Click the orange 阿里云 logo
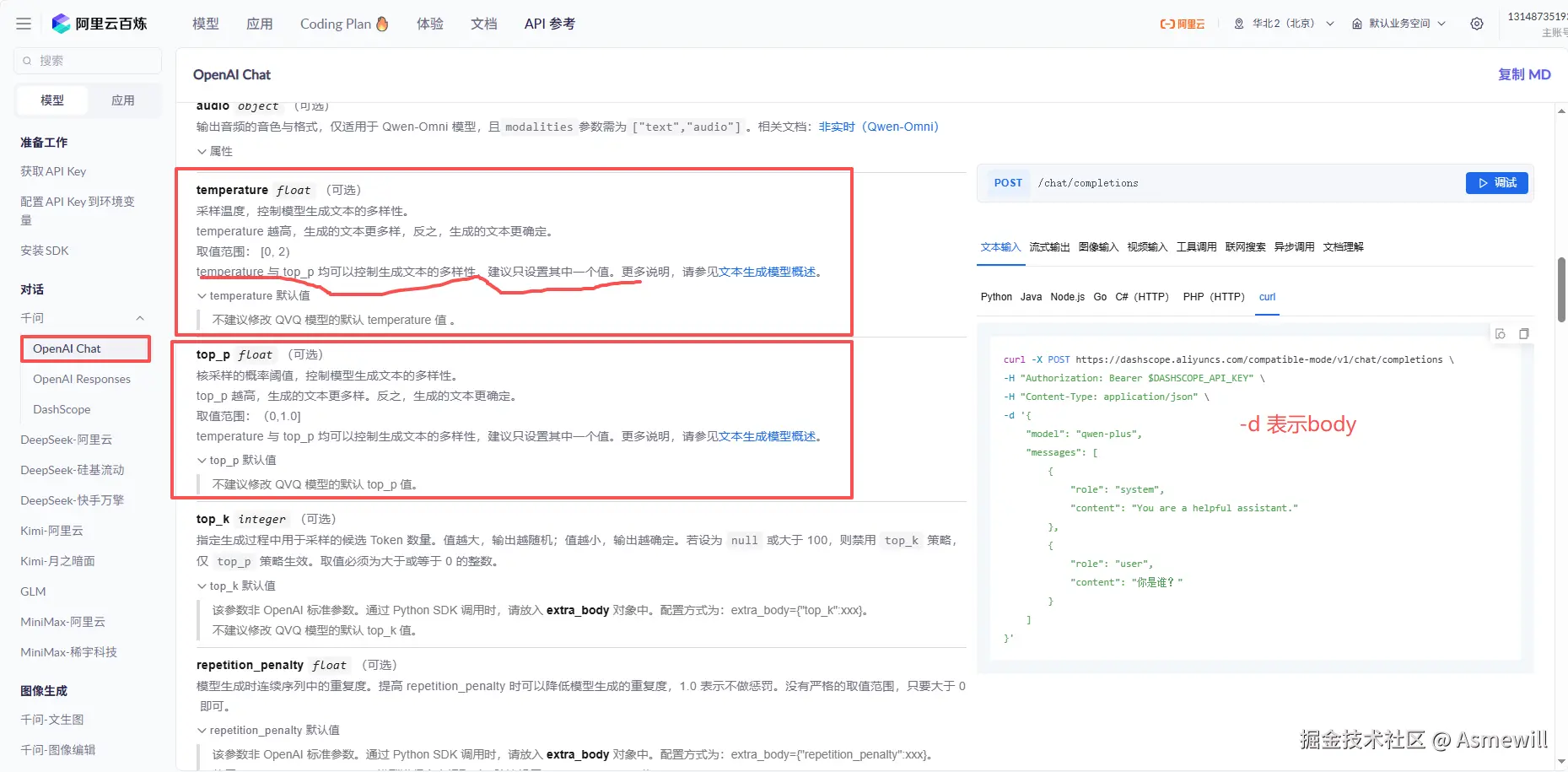Viewport: 1568px width, 772px height. pyautogui.click(x=1183, y=24)
